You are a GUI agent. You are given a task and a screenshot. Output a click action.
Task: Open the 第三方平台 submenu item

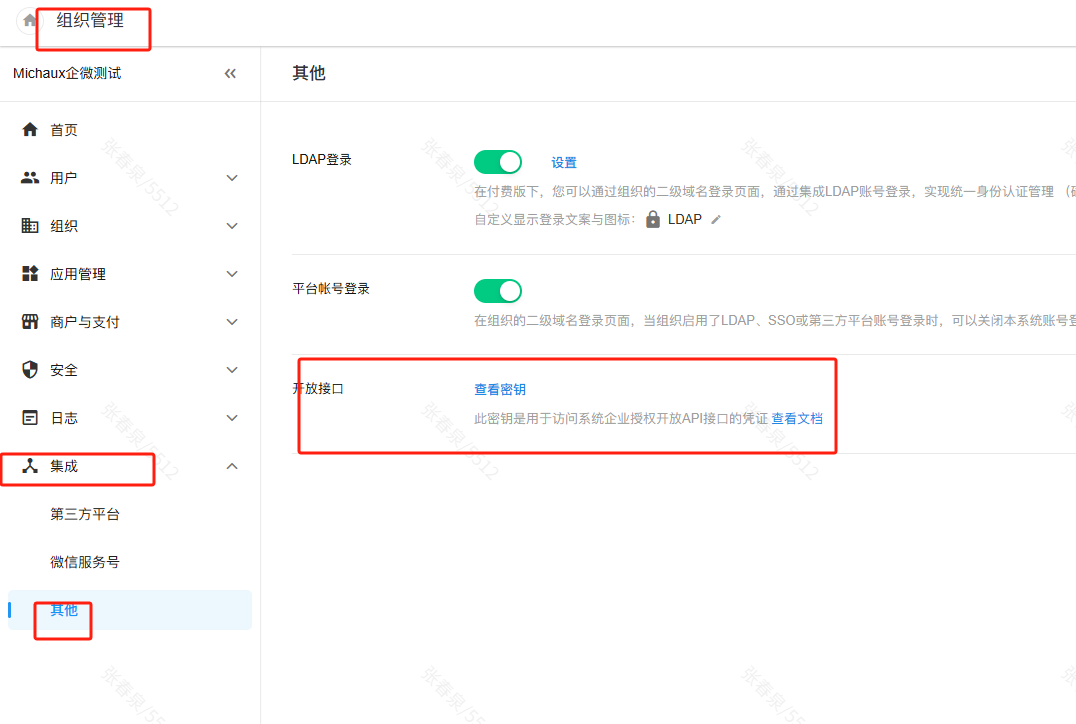click(85, 514)
